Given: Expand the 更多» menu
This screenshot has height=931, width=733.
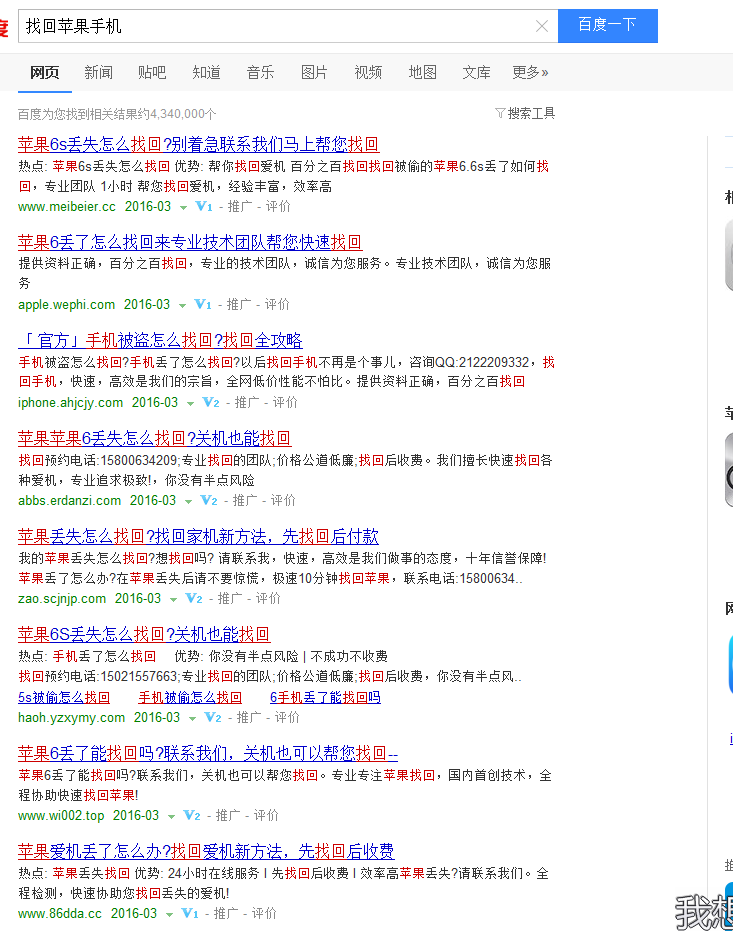Looking at the screenshot, I should [x=531, y=72].
